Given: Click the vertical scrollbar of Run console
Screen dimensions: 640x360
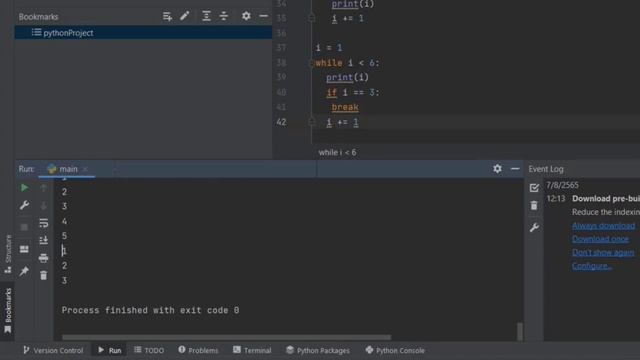Looking at the screenshot, I should [x=520, y=331].
